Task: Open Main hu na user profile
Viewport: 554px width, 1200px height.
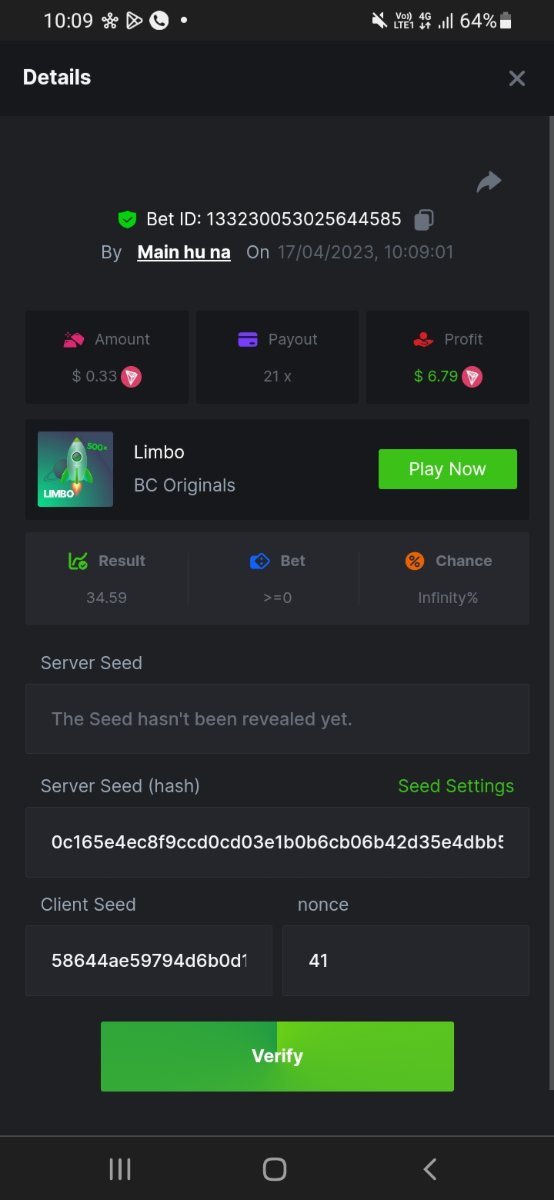Action: 184,252
